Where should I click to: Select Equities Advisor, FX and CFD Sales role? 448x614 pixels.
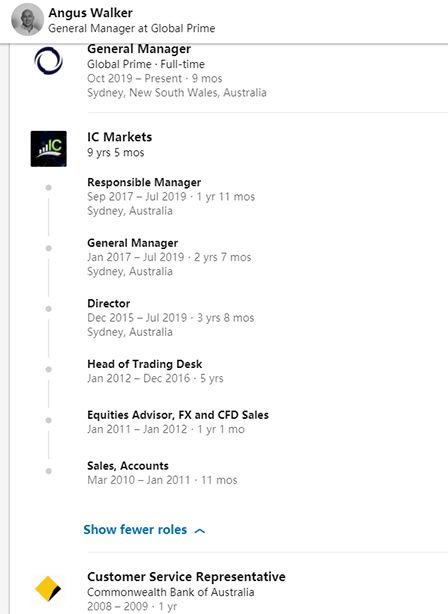[178, 415]
